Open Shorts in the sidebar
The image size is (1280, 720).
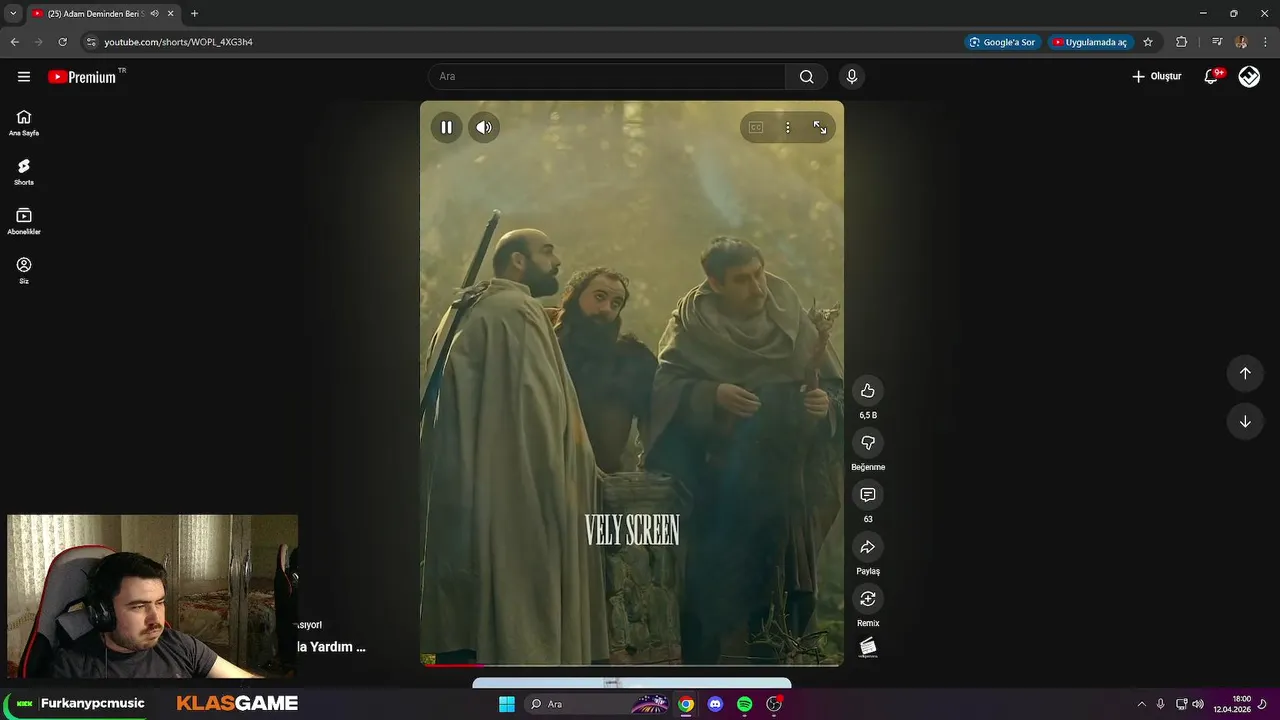[24, 172]
